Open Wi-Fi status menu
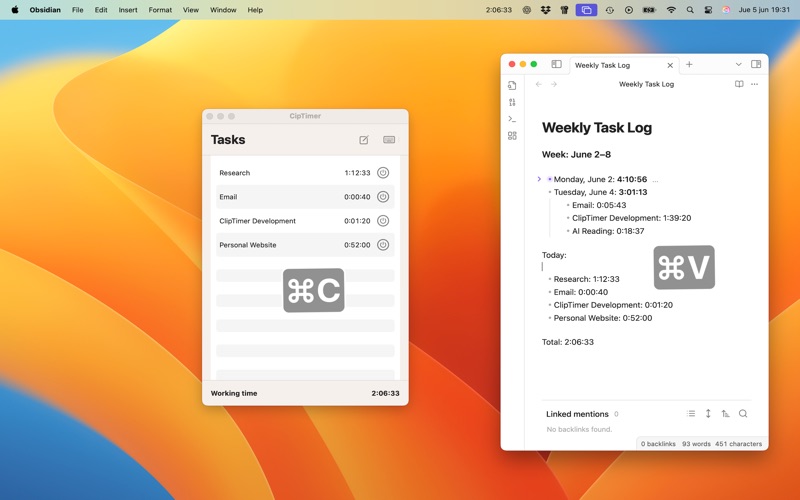 671,10
